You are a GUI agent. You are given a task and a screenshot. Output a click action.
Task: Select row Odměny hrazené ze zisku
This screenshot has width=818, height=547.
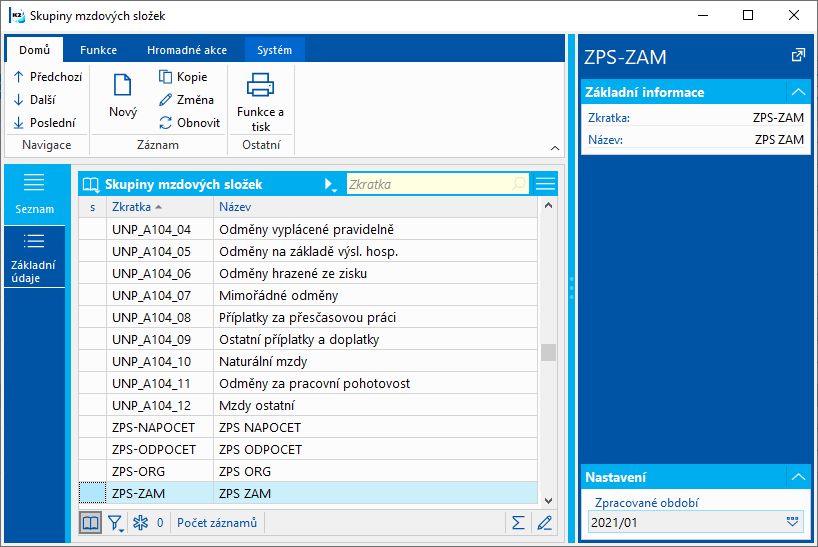click(308, 273)
